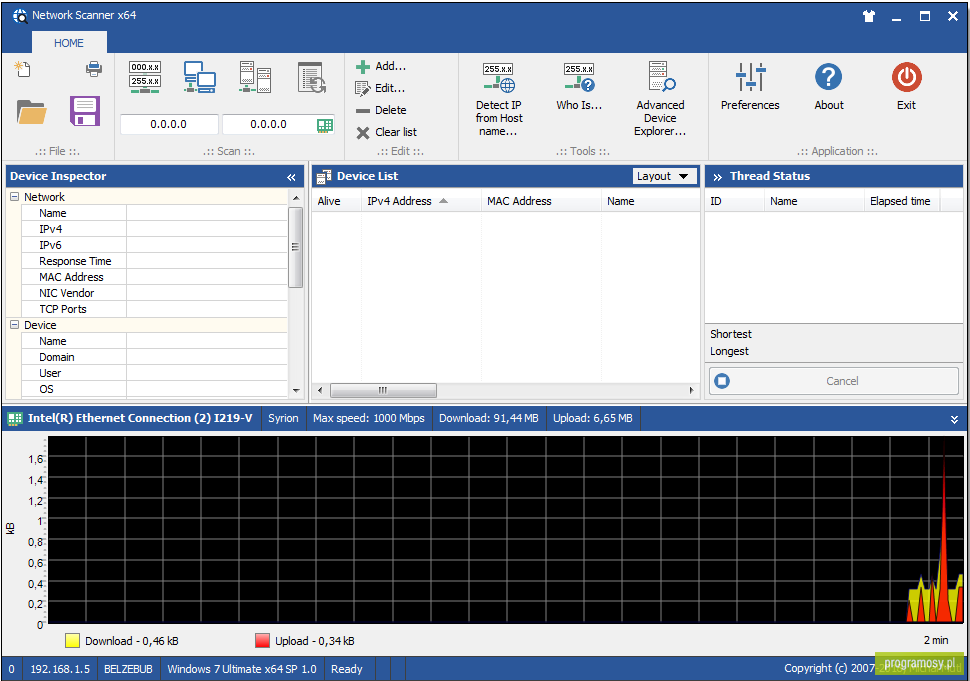Click Device List scroll right arrow
Screen dimensions: 970x681
click(x=692, y=390)
